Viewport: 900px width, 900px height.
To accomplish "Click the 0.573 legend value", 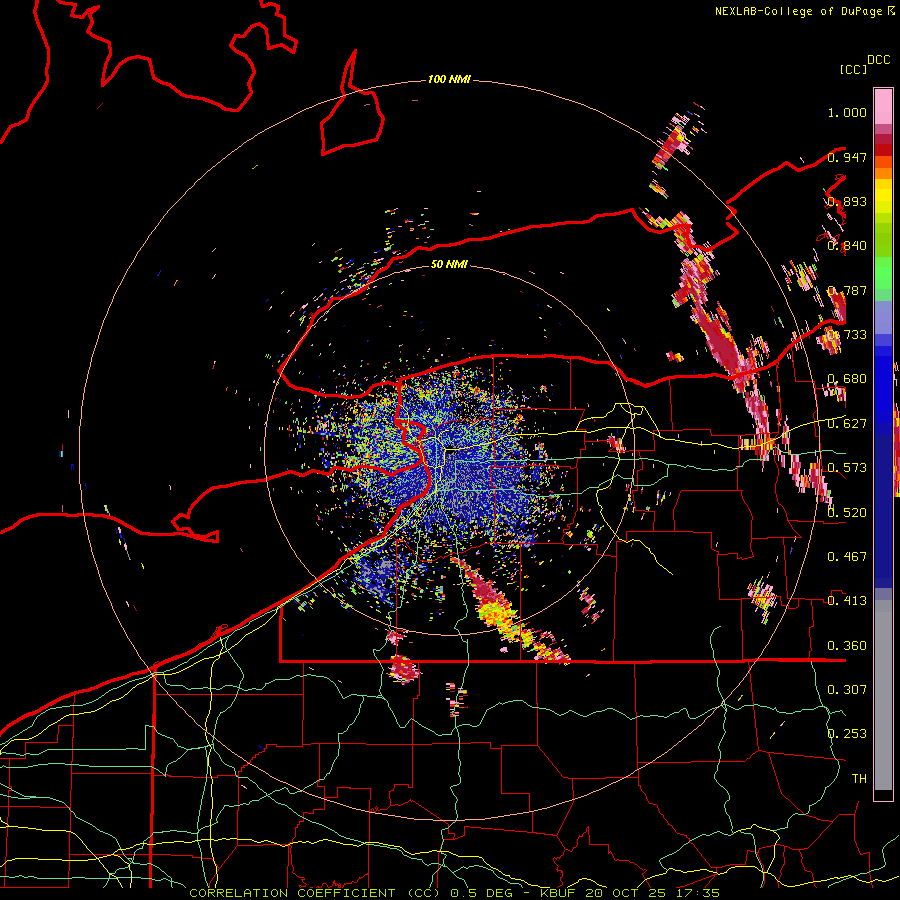I will tap(847, 468).
